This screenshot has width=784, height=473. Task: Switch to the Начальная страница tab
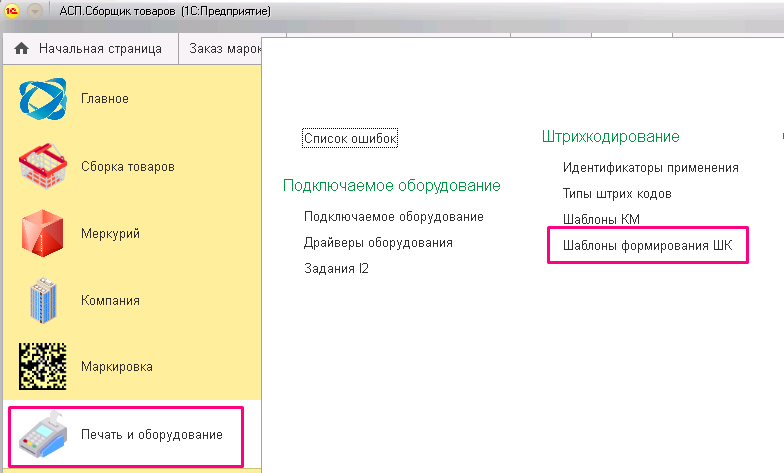(x=90, y=48)
